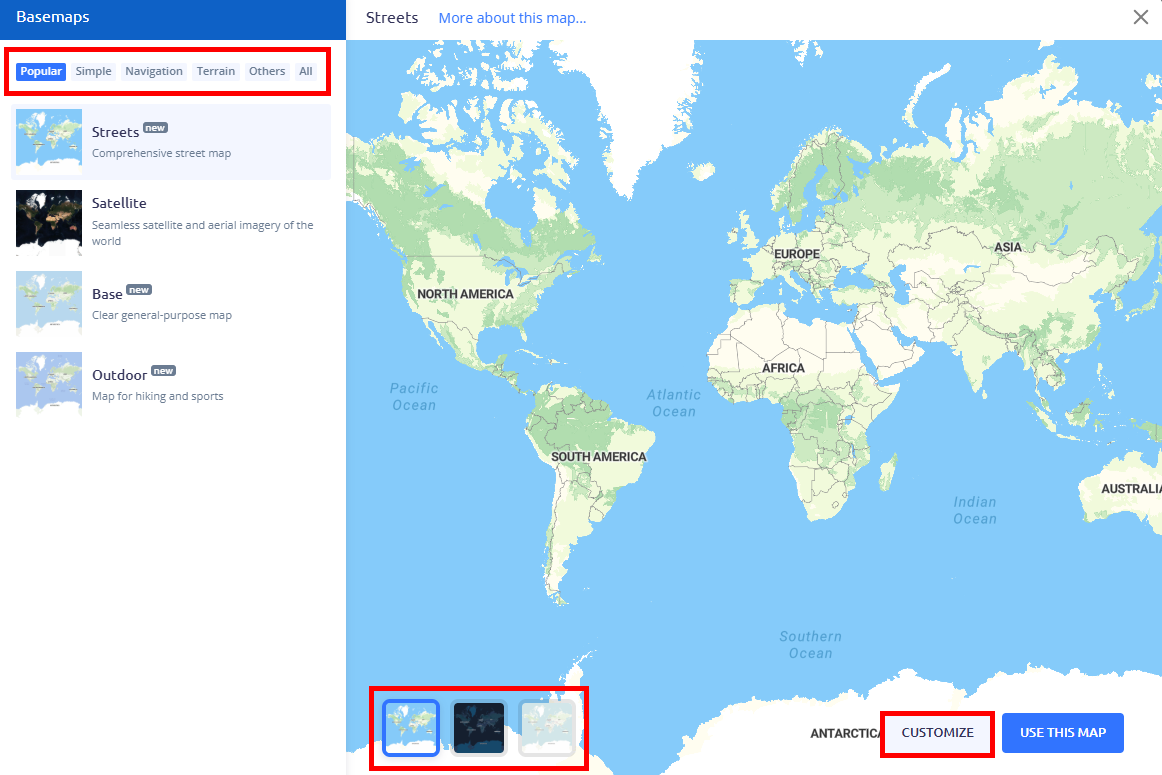Show the All basemaps tab
The height and width of the screenshot is (775, 1162).
[x=306, y=71]
